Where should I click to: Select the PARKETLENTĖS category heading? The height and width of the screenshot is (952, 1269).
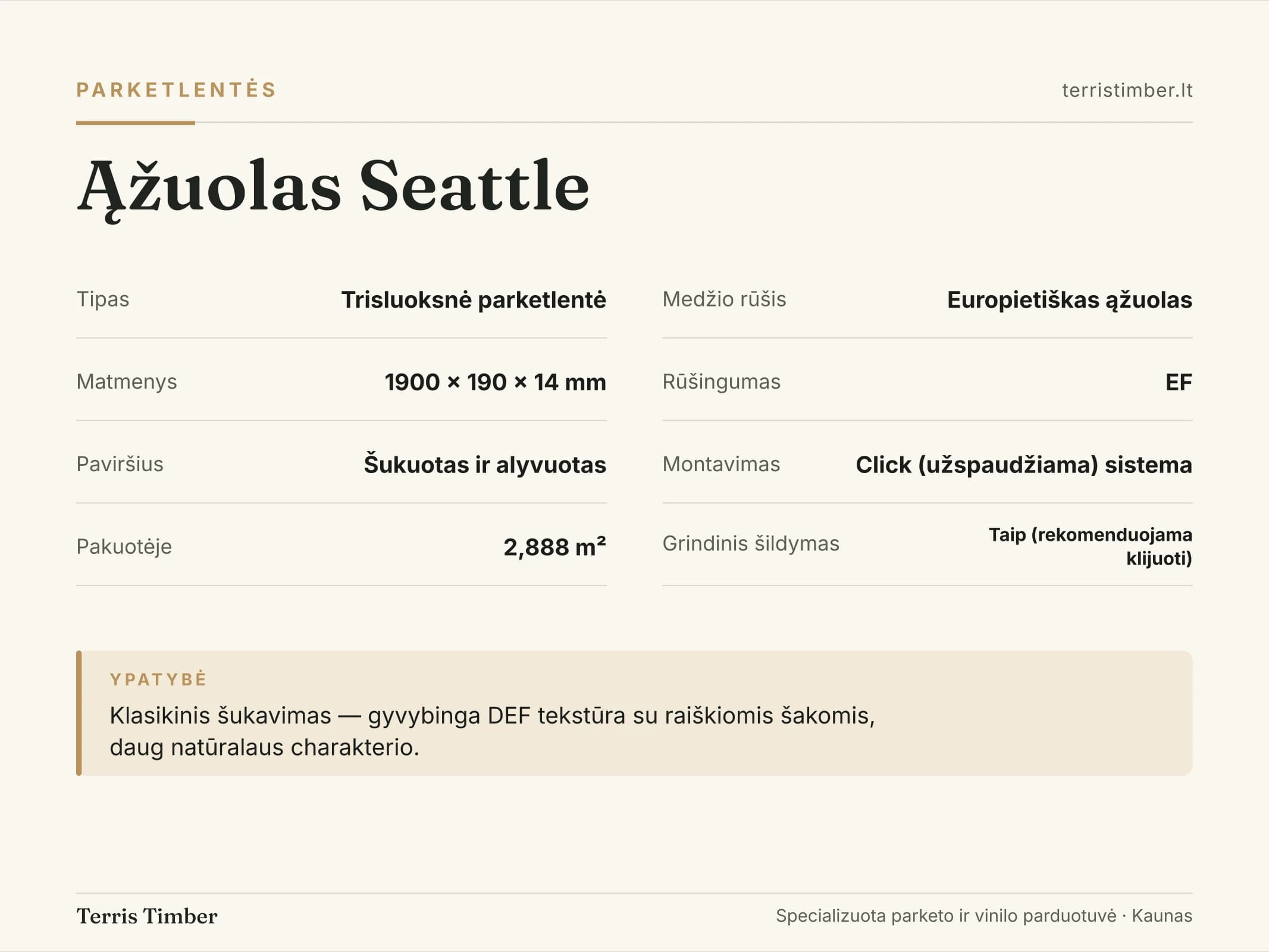pos(176,89)
